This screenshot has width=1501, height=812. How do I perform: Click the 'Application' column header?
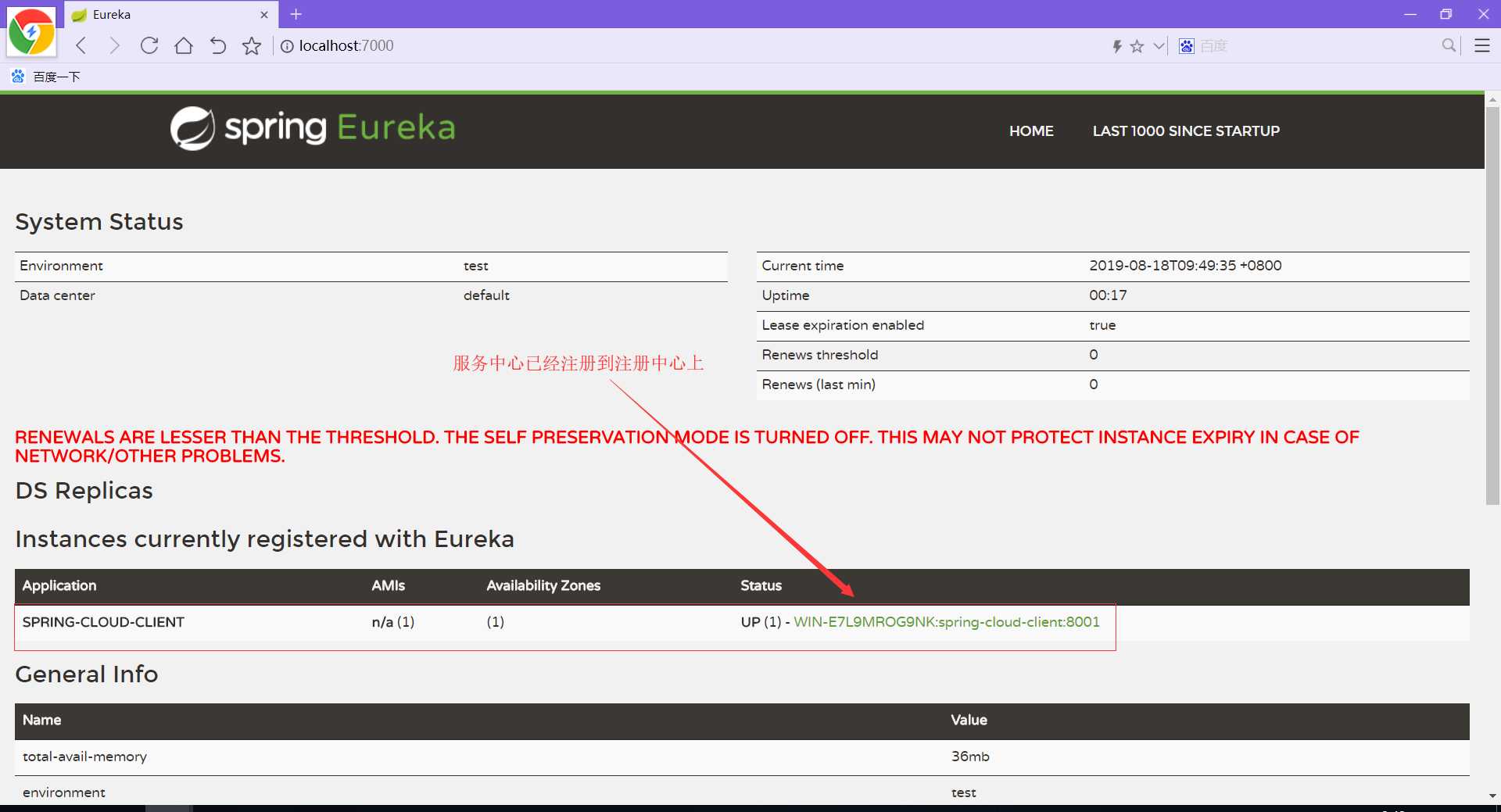click(59, 585)
